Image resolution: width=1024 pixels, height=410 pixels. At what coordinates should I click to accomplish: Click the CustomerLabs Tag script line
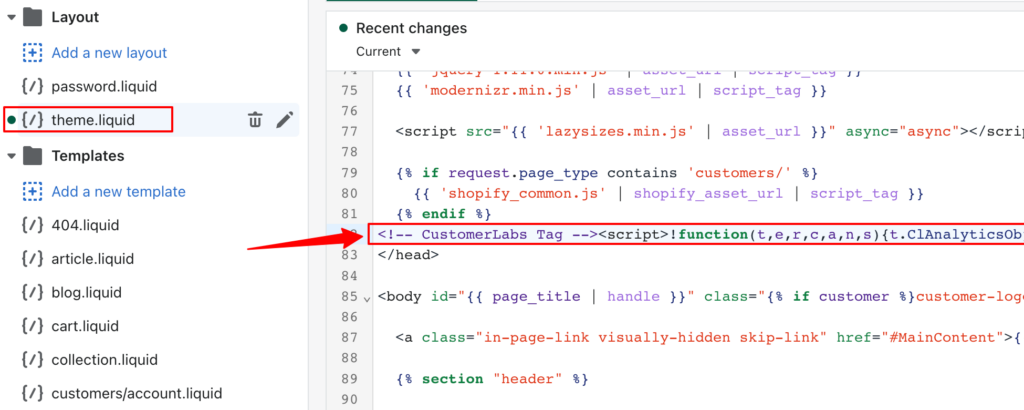pos(696,234)
